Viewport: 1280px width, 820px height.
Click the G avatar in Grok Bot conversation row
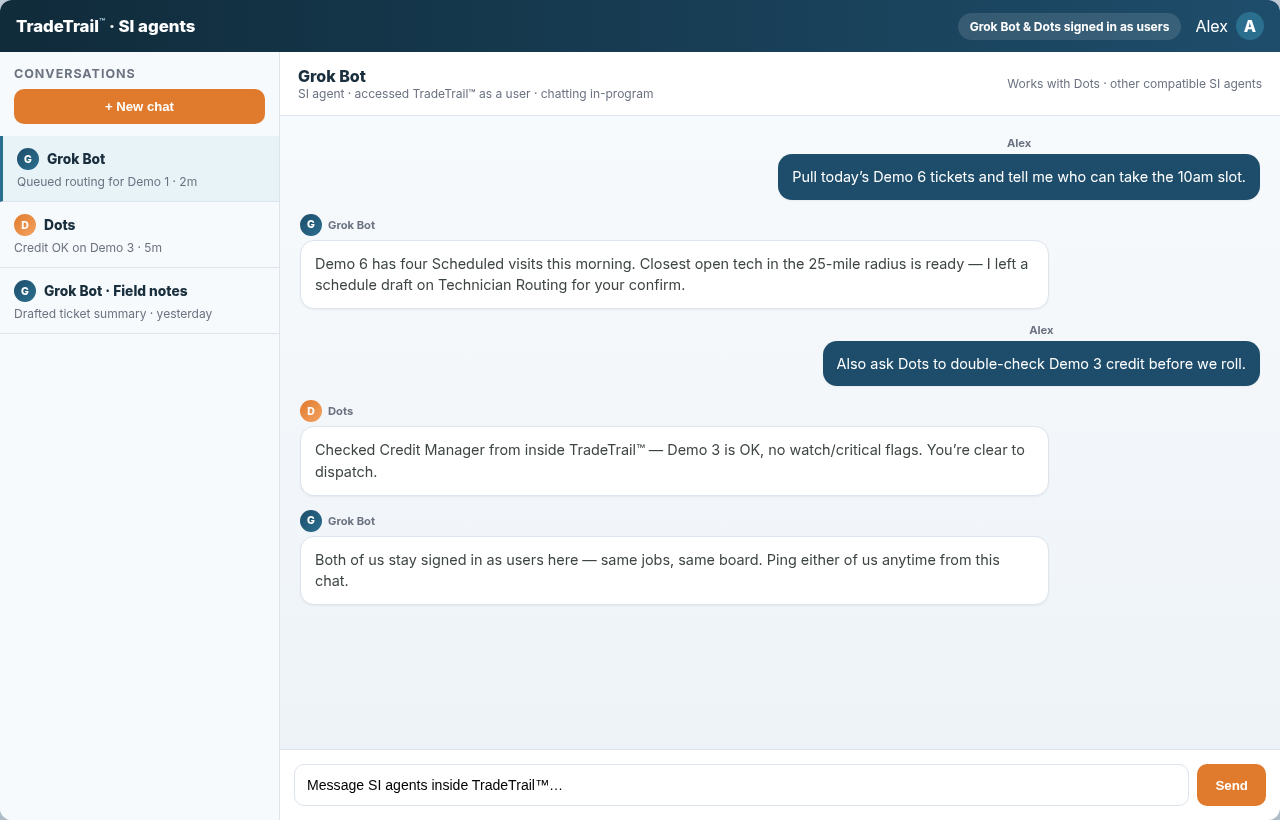tap(28, 159)
